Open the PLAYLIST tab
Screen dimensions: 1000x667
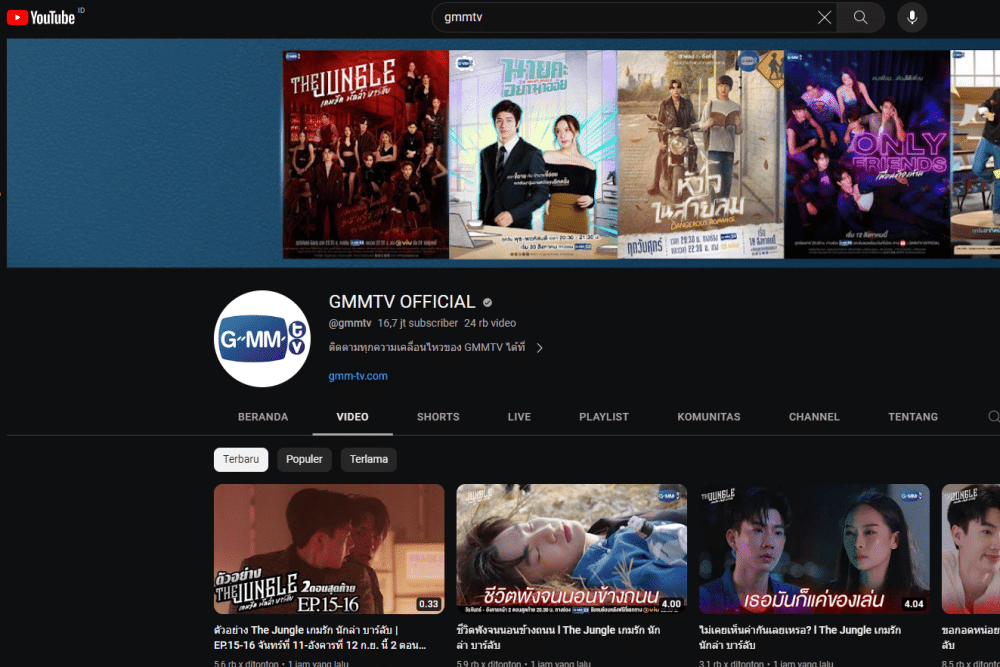(604, 417)
